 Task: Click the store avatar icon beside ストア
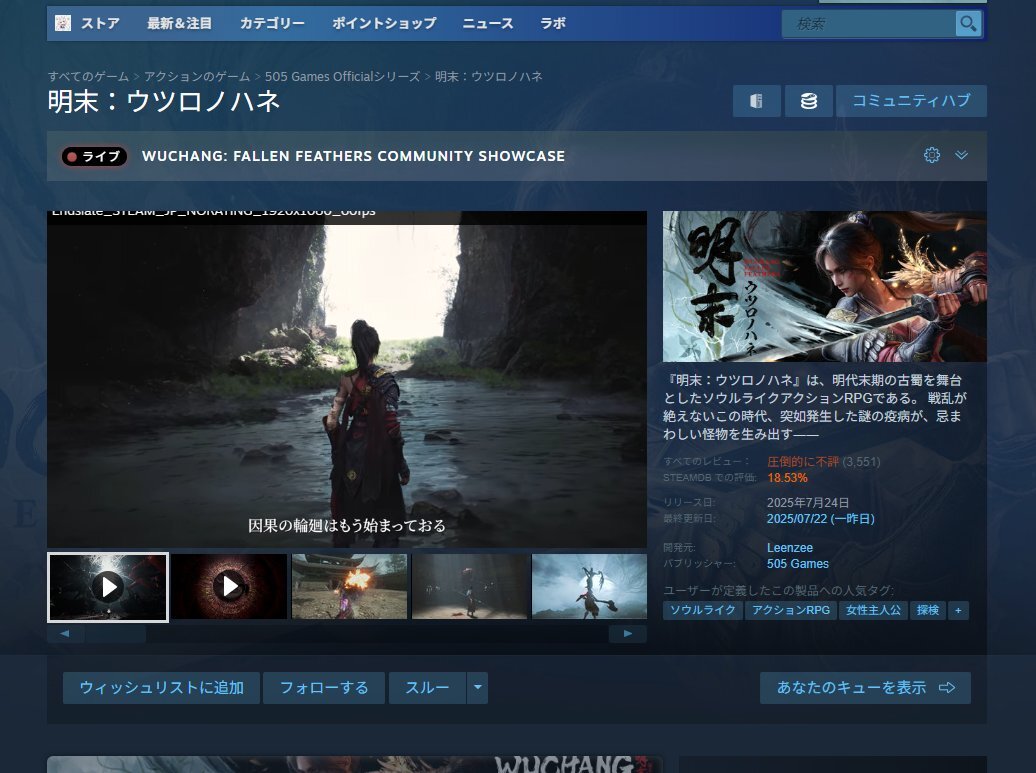[x=63, y=23]
